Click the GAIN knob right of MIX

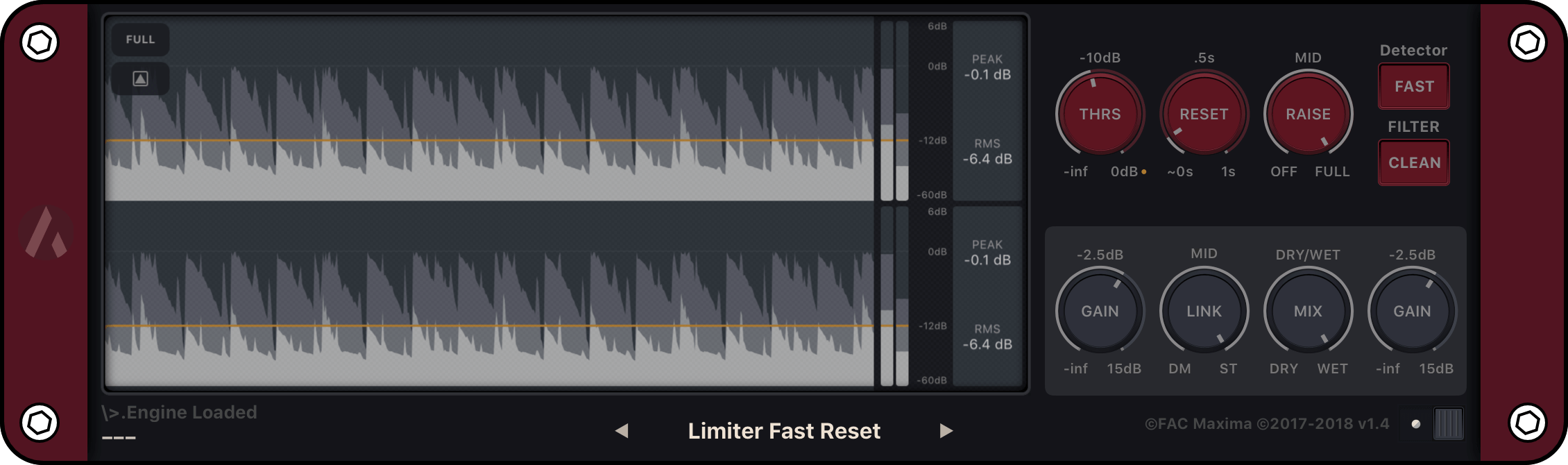(1412, 311)
